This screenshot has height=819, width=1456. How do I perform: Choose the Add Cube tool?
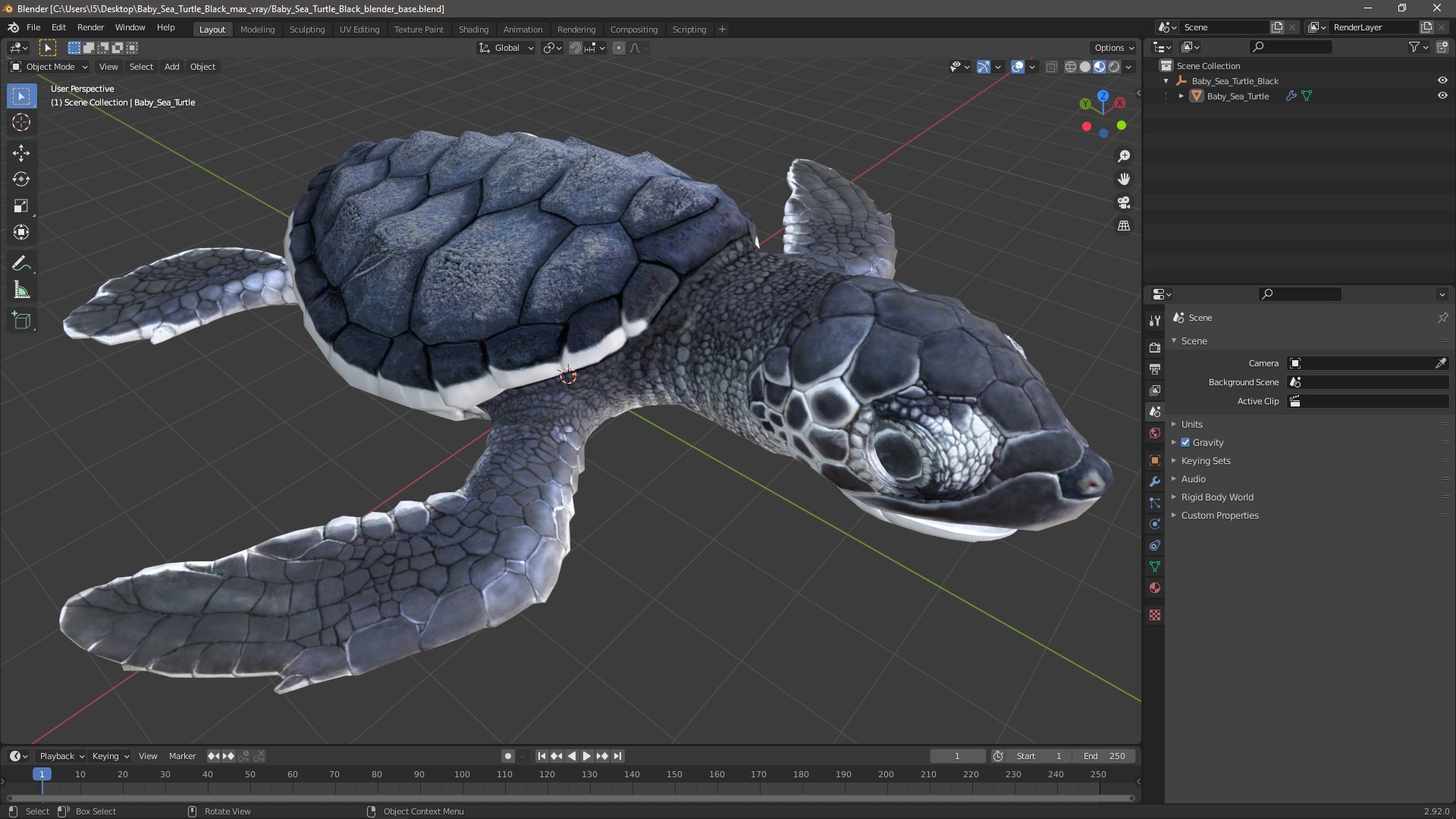click(x=21, y=321)
